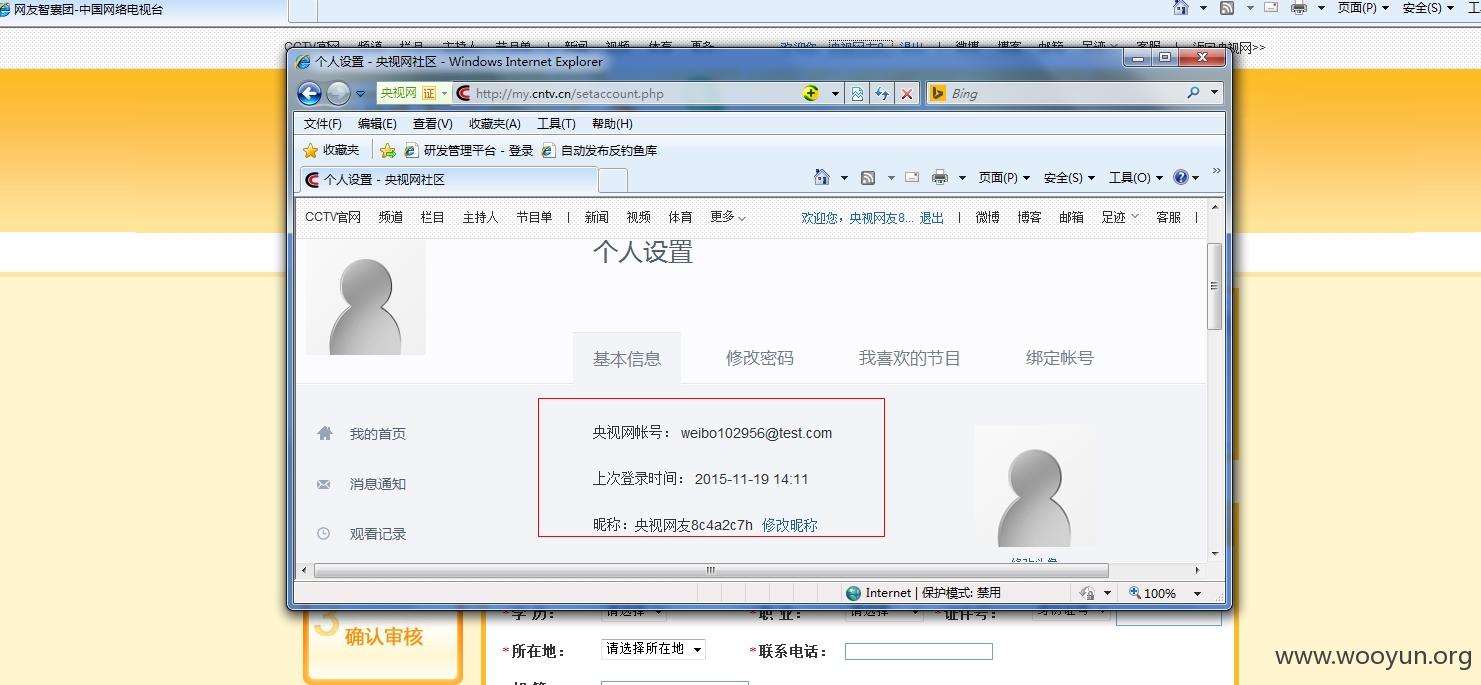The width and height of the screenshot is (1481, 685).
Task: Open the 编辑(E) menu
Action: 377,124
